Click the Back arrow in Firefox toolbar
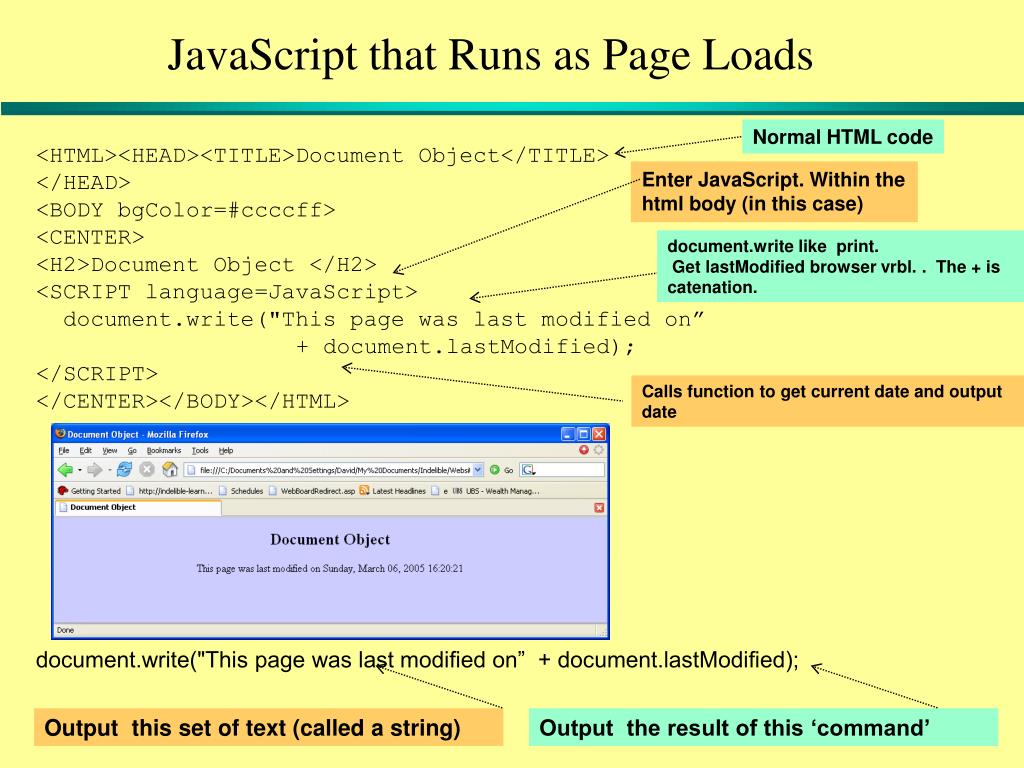The width and height of the screenshot is (1024, 768). (x=65, y=470)
